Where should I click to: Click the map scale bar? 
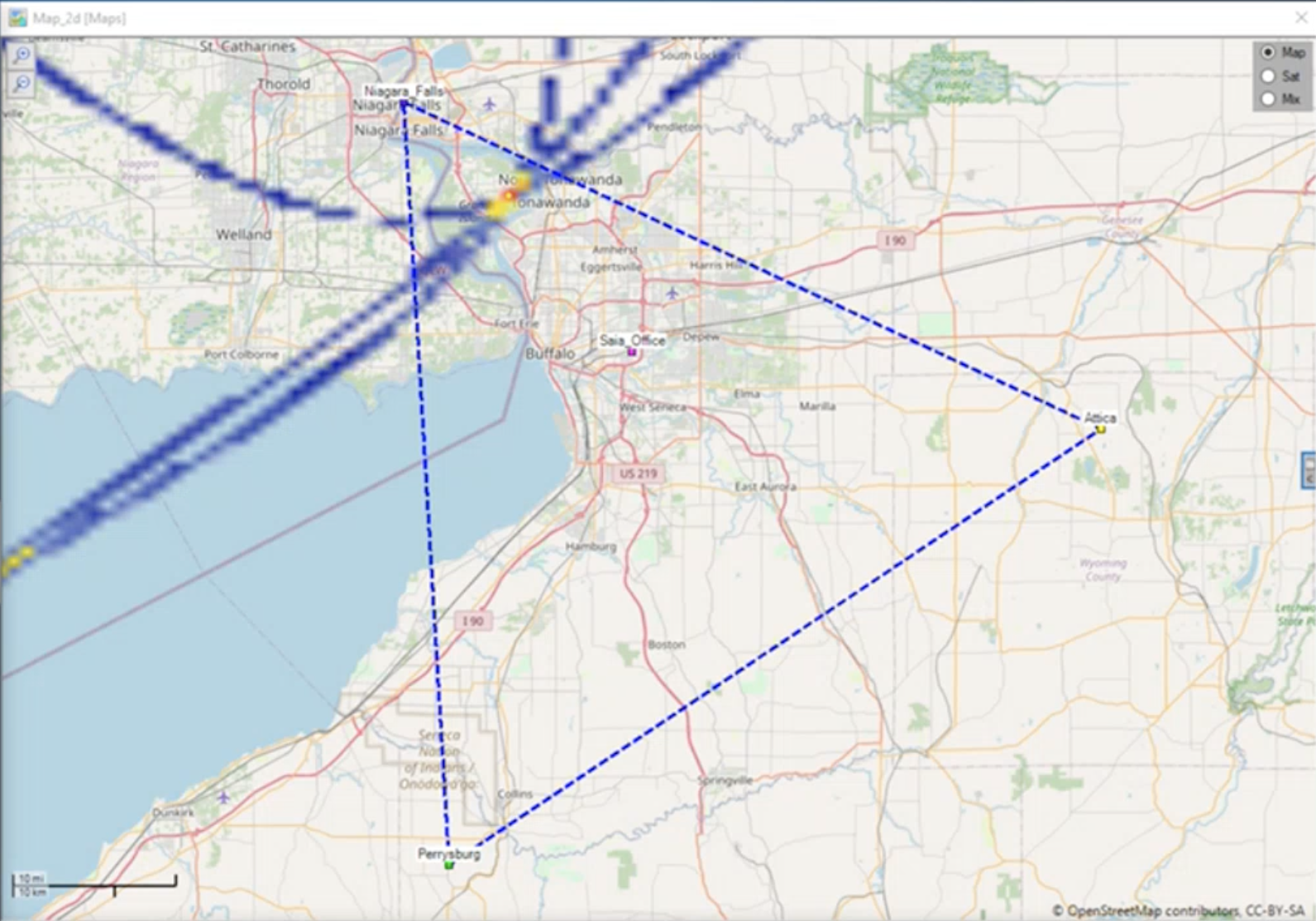(x=94, y=884)
